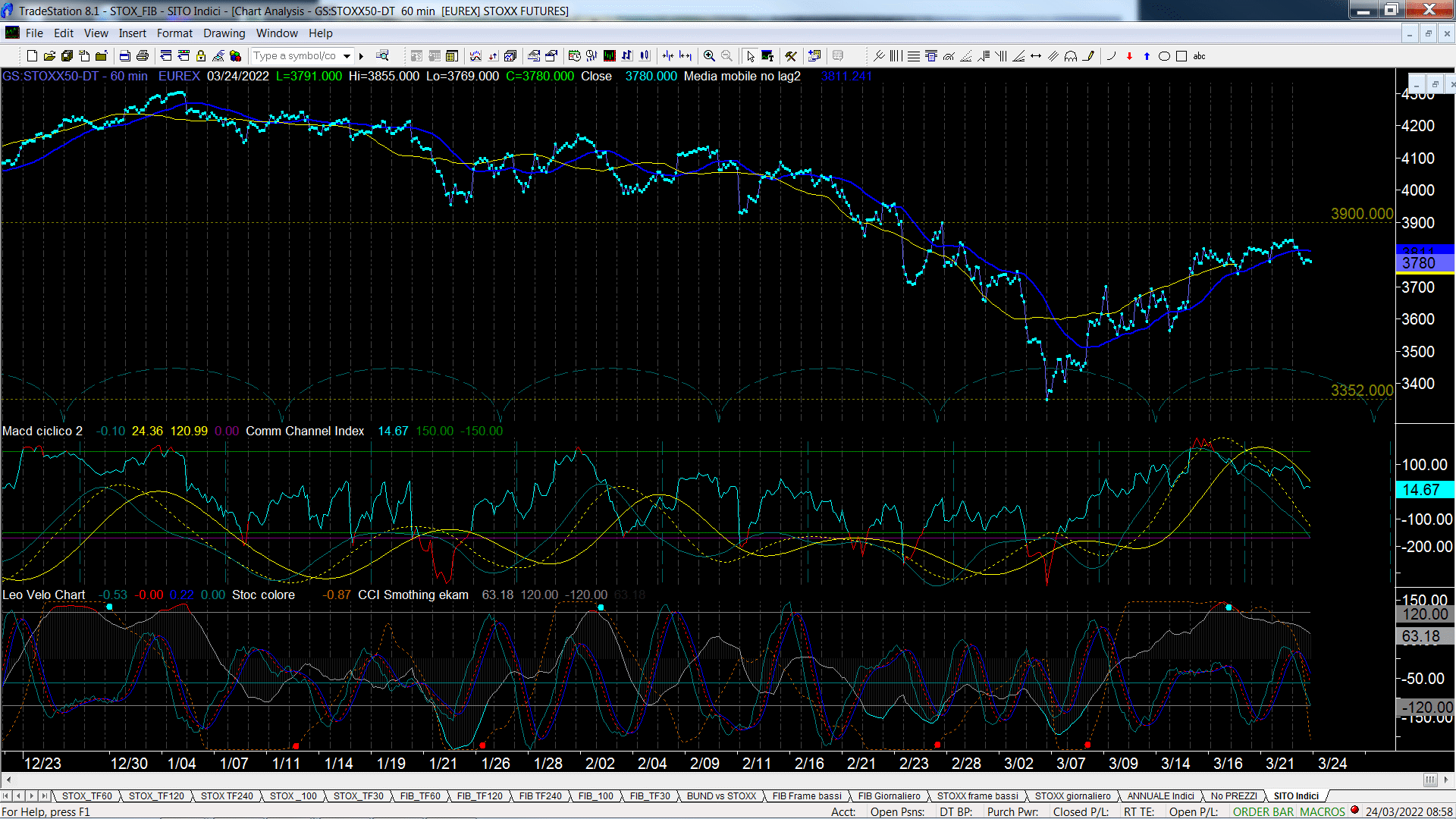1456x819 pixels.
Task: Select the parallel lines drawing tool
Action: pos(1053,55)
